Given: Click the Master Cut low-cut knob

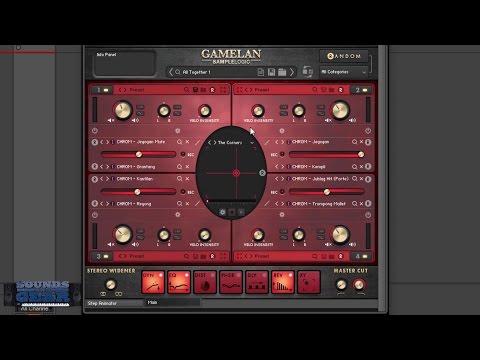Looking at the screenshot, I should coord(341,284).
